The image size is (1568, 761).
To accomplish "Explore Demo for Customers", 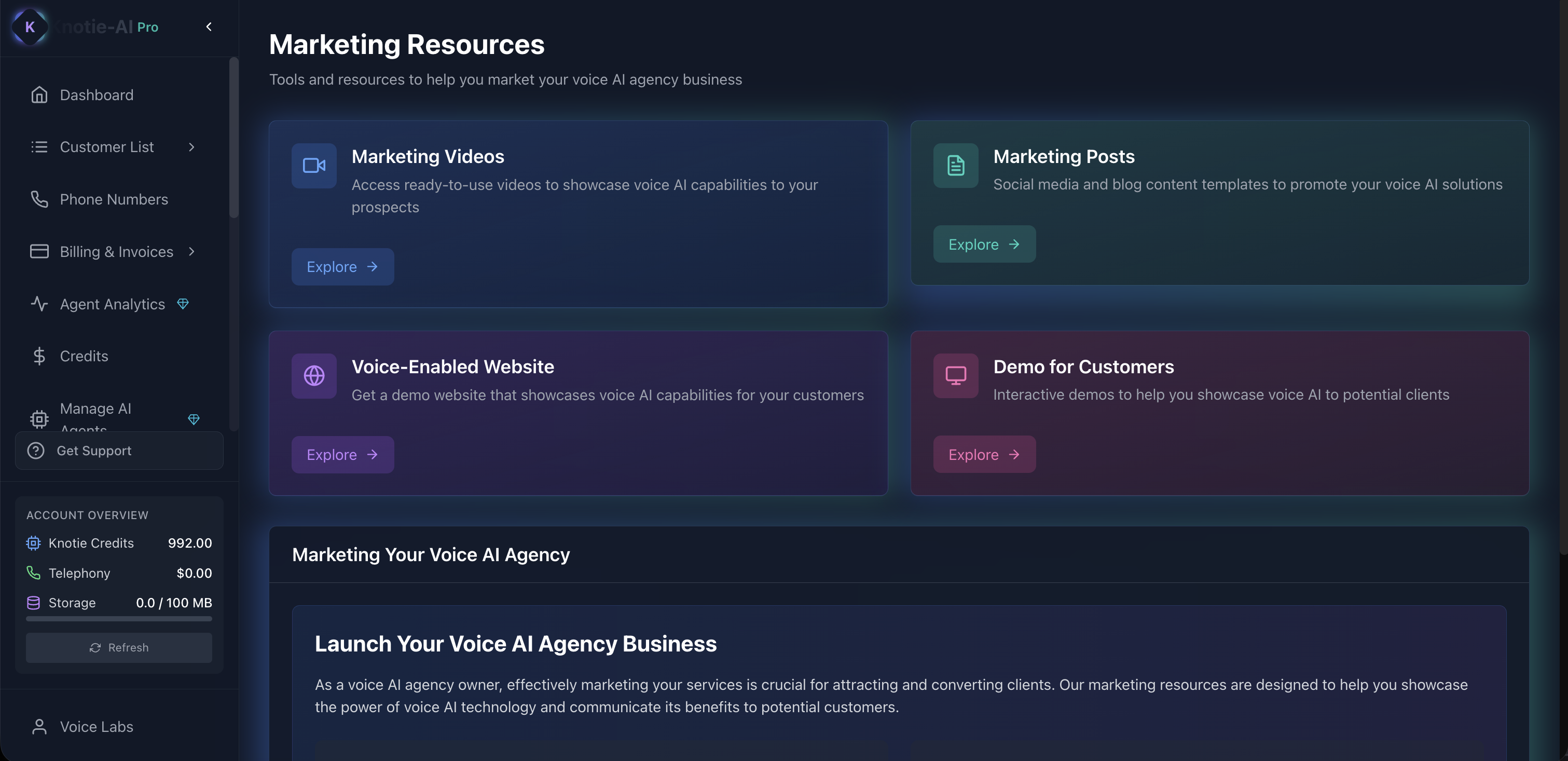I will click(x=984, y=454).
